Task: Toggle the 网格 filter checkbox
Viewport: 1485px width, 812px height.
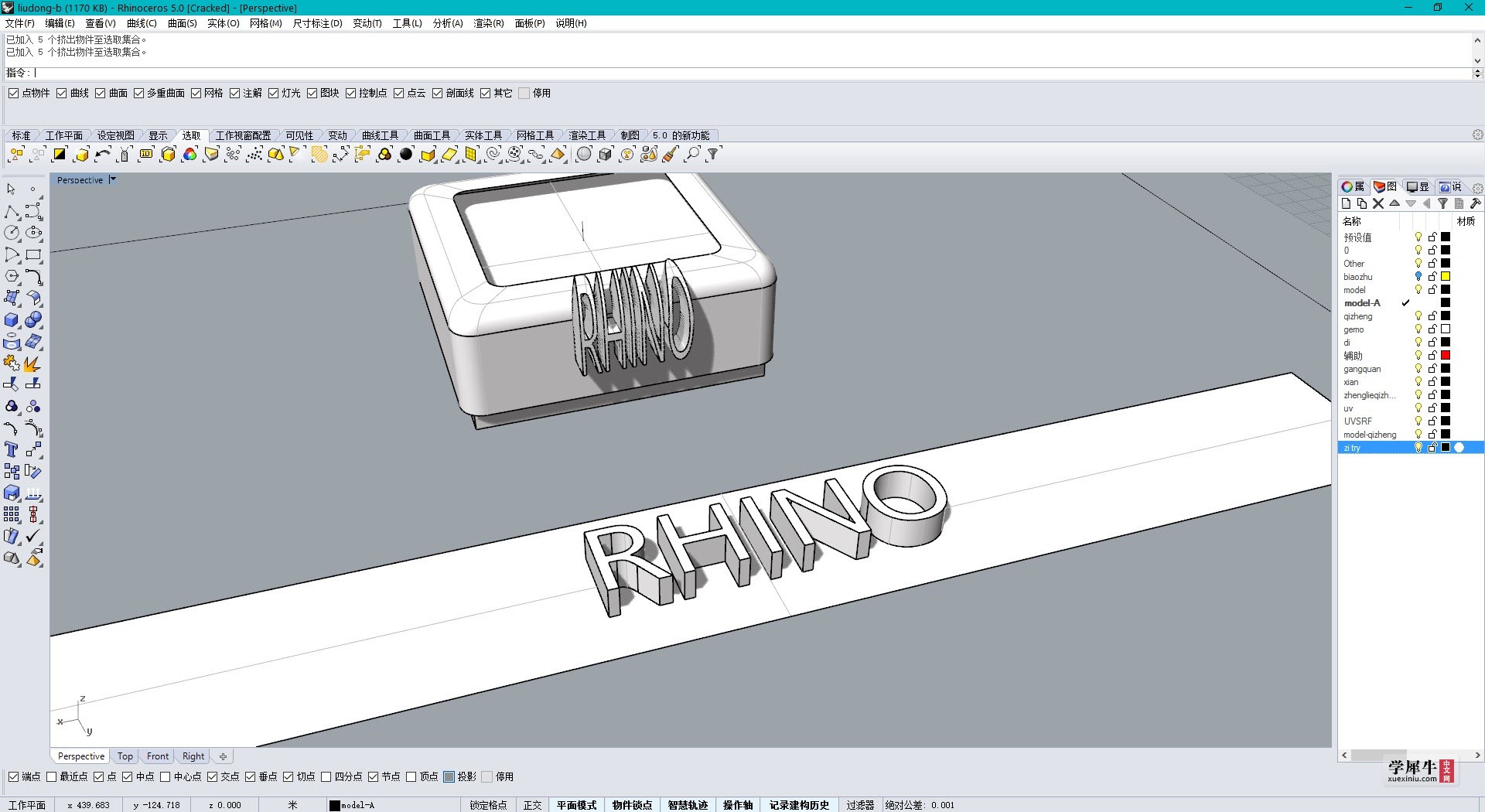Action: pos(196,93)
